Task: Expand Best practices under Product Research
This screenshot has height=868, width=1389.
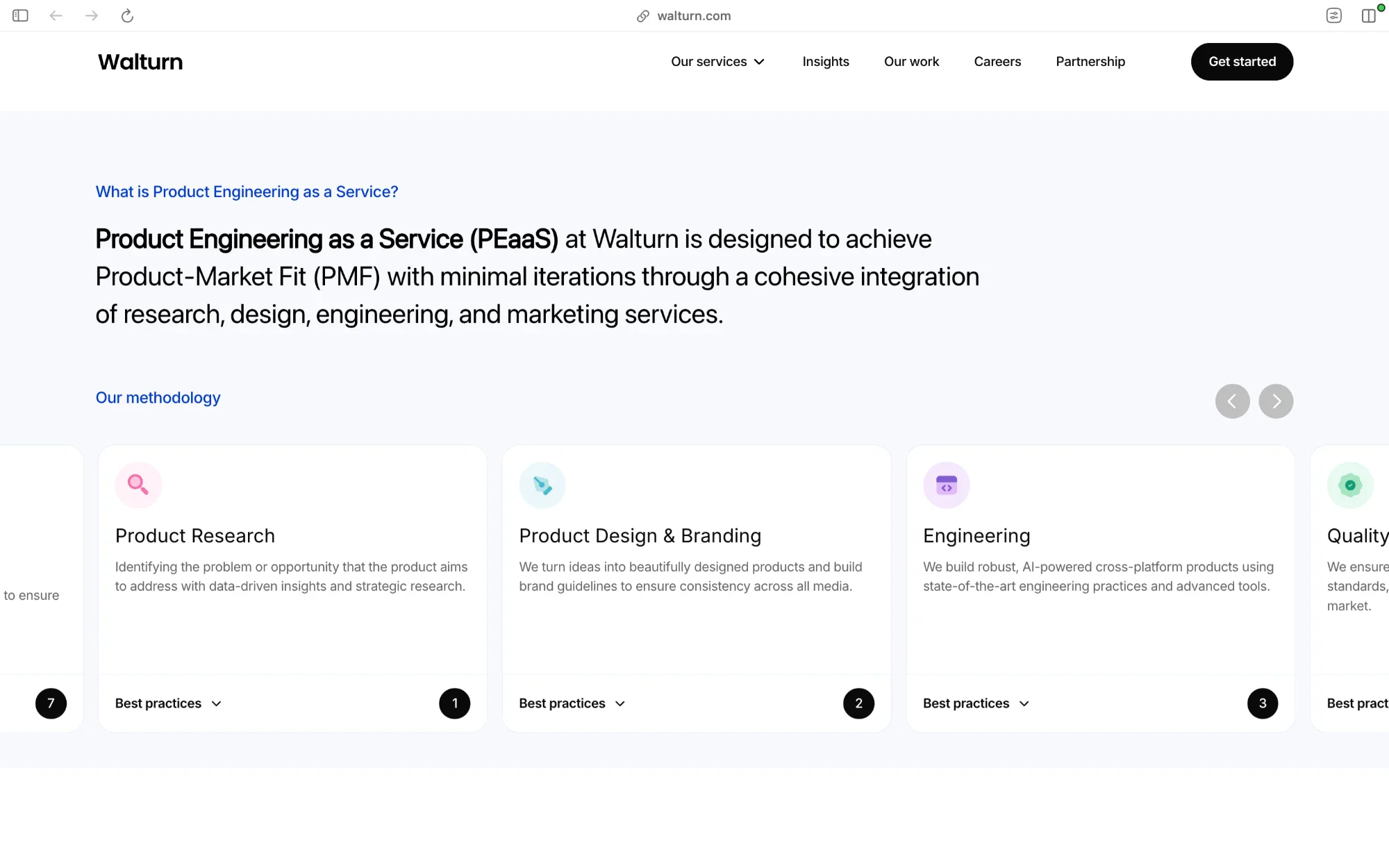Action: pyautogui.click(x=169, y=703)
